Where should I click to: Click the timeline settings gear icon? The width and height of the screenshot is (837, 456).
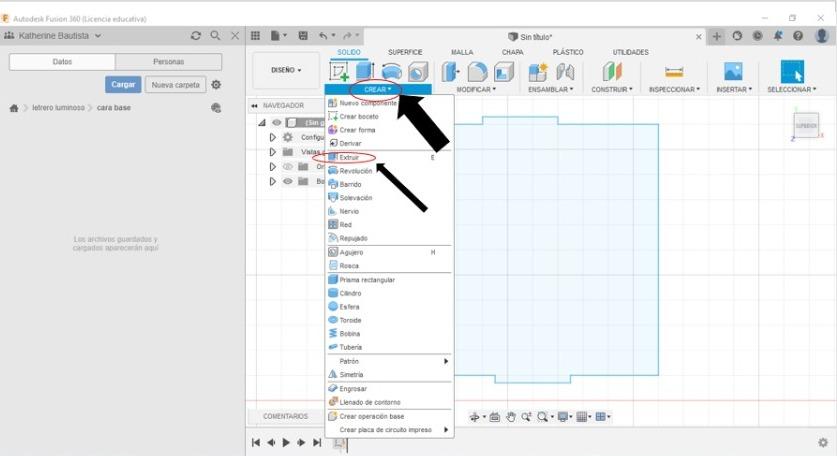[x=823, y=442]
